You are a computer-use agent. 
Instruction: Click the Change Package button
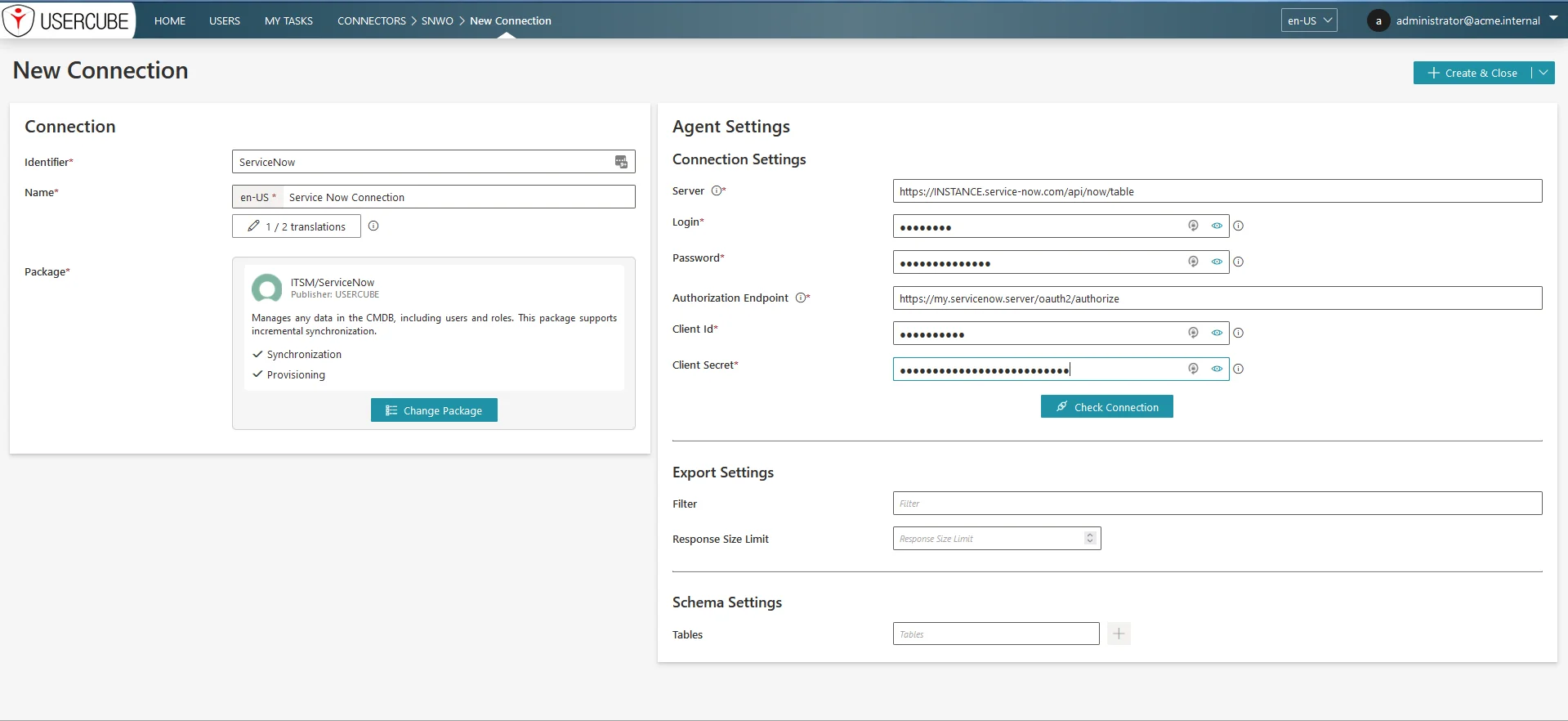(x=434, y=410)
